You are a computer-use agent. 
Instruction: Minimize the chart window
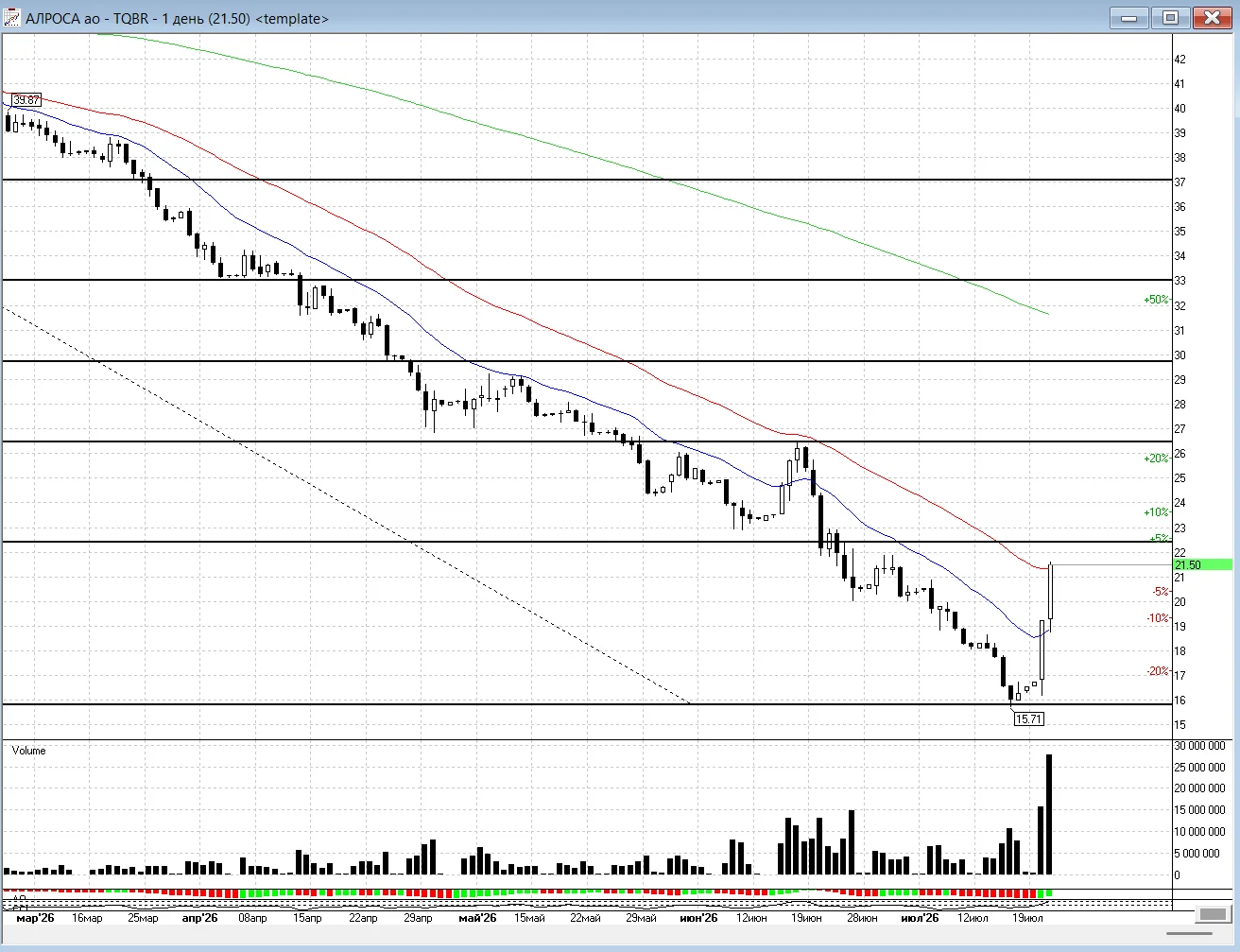click(1129, 17)
